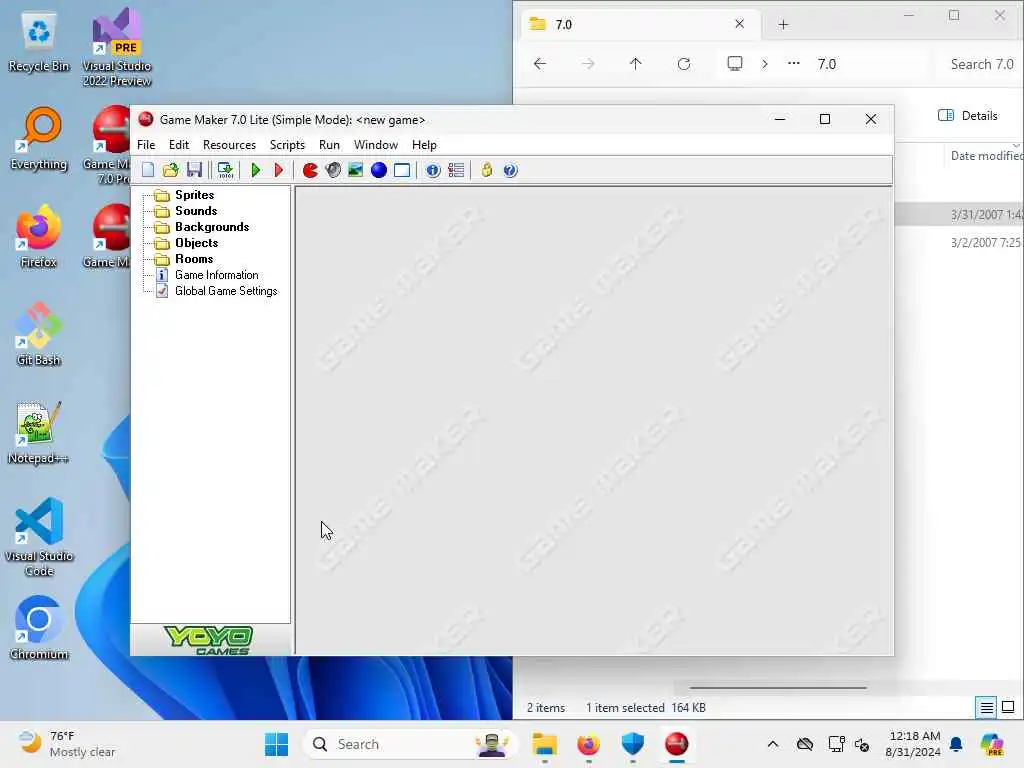The height and width of the screenshot is (768, 1024).
Task: Show hidden breadcrumb path ellipsis
Action: (793, 64)
